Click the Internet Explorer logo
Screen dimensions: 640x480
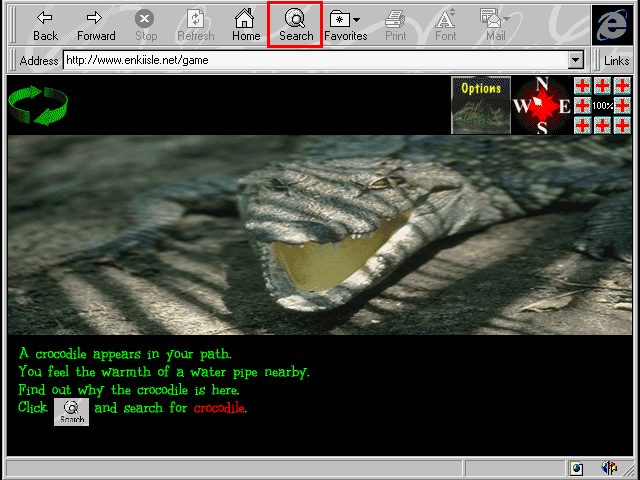612,25
